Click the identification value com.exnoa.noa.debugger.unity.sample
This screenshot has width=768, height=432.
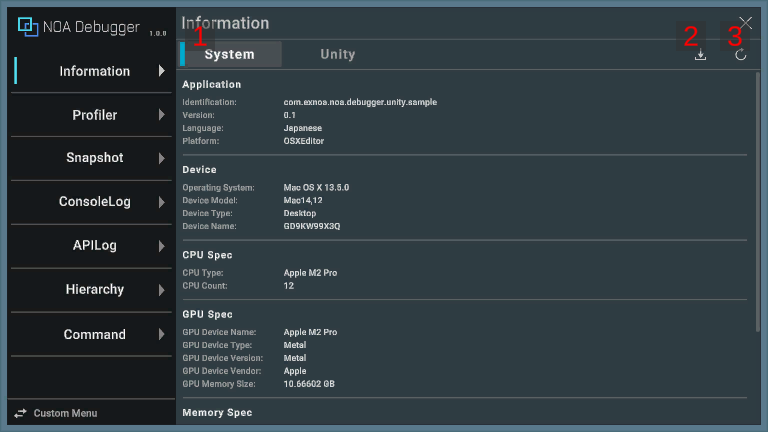pyautogui.click(x=360, y=102)
